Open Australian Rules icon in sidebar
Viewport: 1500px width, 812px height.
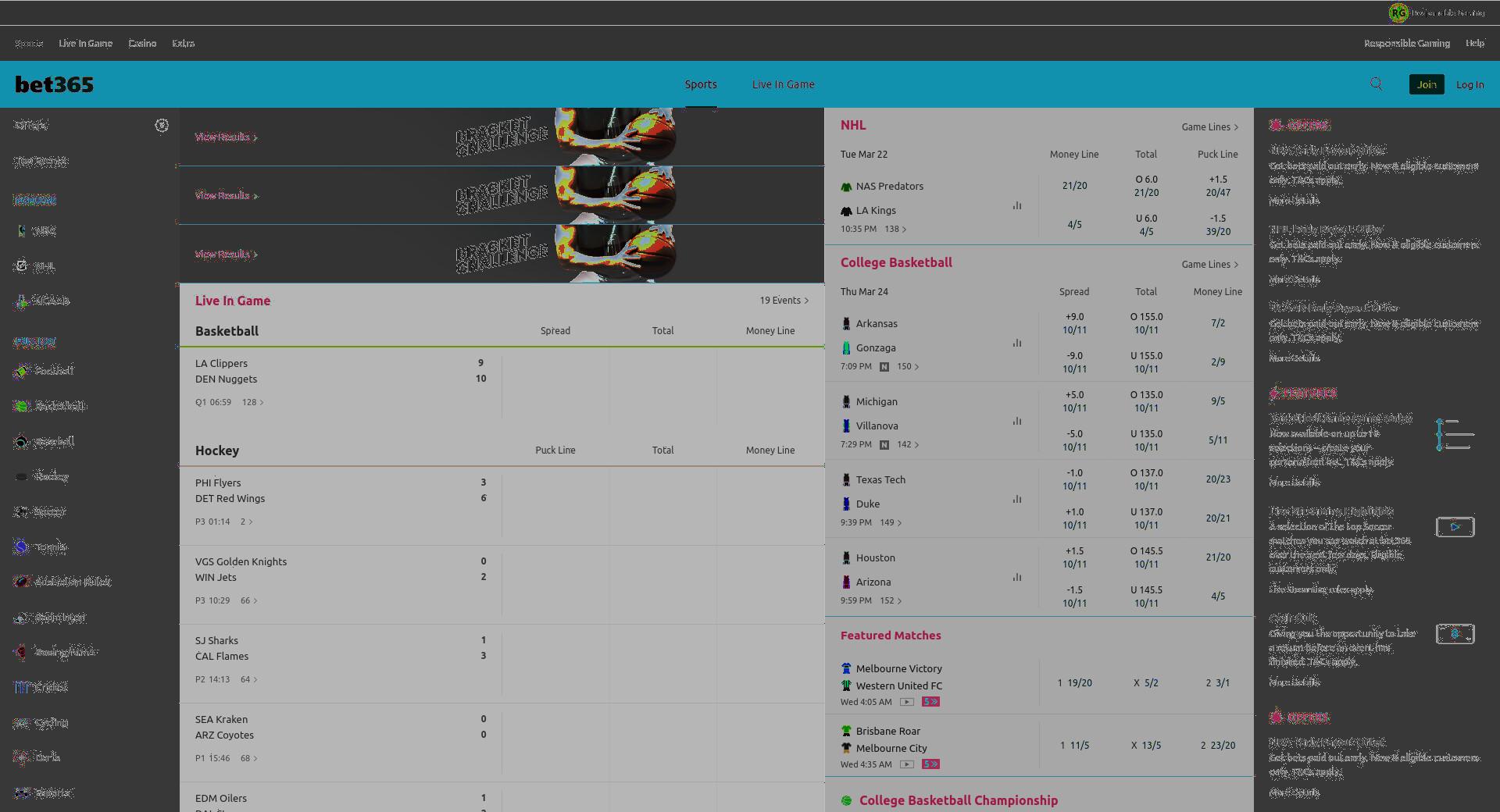22,582
